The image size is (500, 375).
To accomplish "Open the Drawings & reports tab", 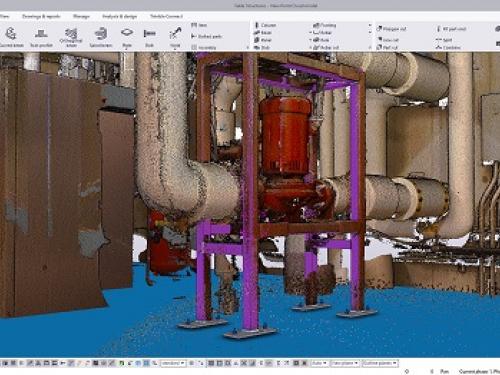I will [x=41, y=16].
